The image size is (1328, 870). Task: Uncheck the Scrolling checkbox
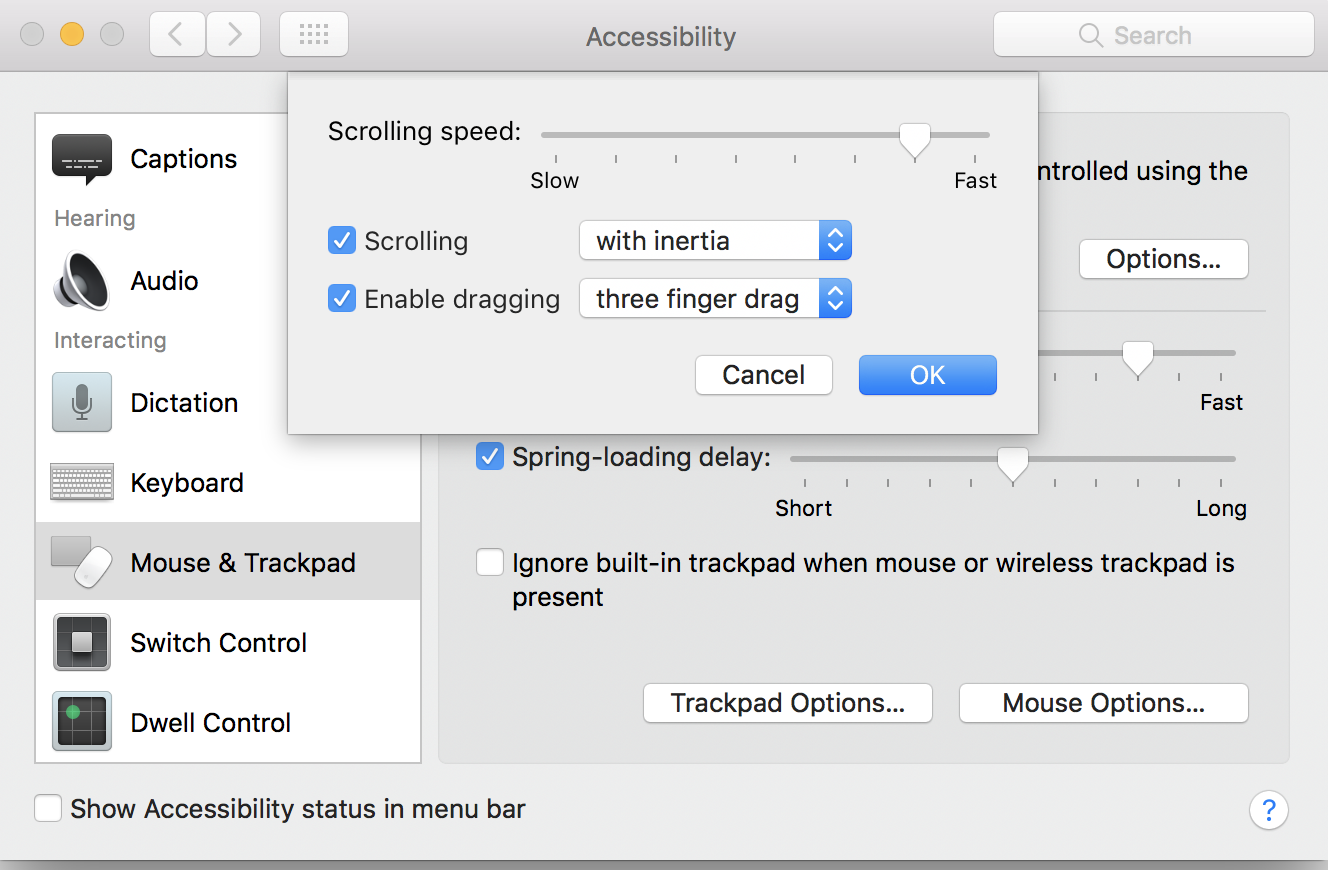(342, 241)
